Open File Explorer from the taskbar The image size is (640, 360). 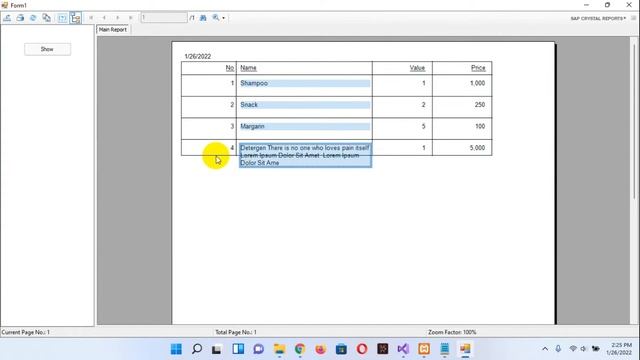pyautogui.click(x=280, y=349)
